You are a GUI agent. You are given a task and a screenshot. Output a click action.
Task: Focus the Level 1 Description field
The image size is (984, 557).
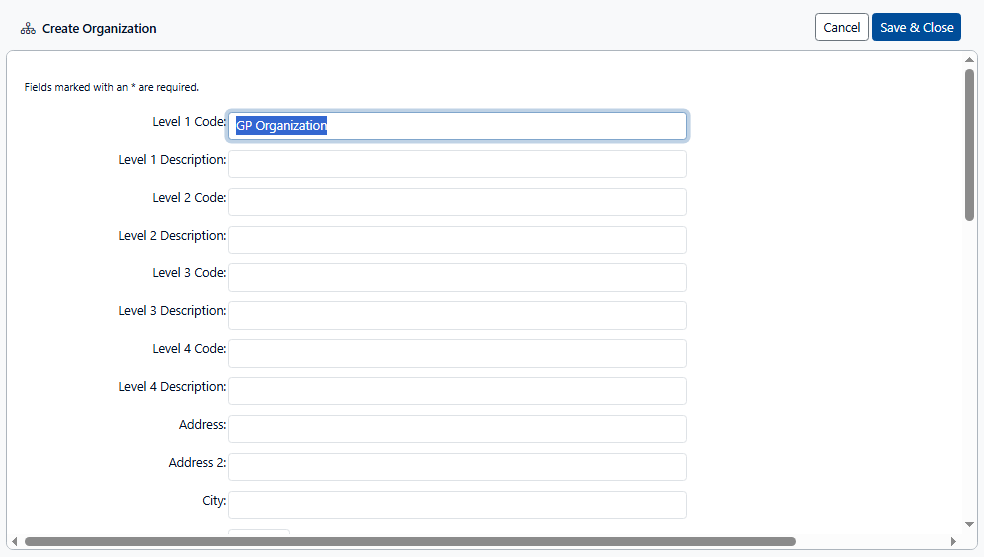click(x=457, y=164)
